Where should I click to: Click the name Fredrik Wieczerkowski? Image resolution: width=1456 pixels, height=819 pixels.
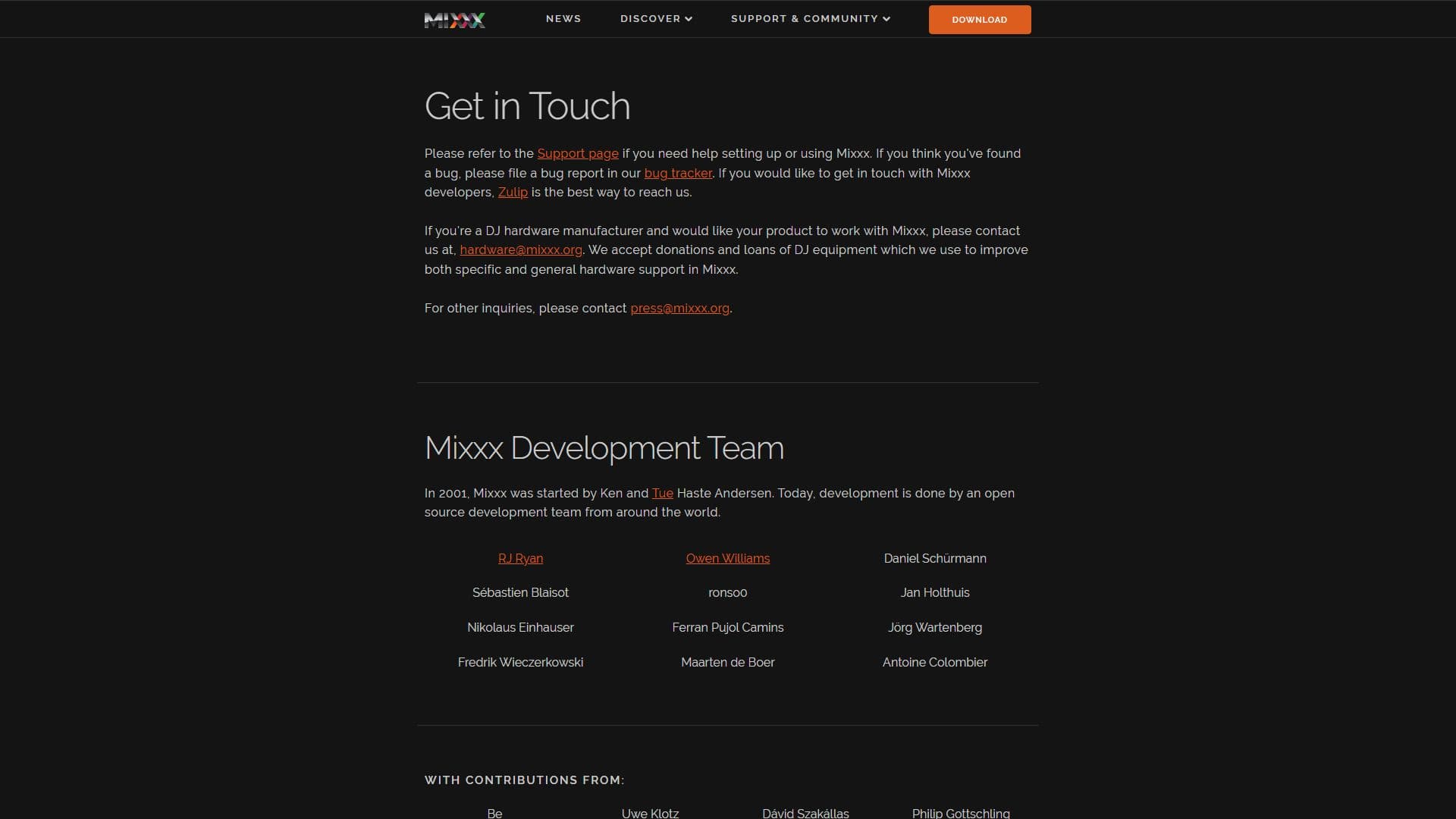click(x=520, y=663)
